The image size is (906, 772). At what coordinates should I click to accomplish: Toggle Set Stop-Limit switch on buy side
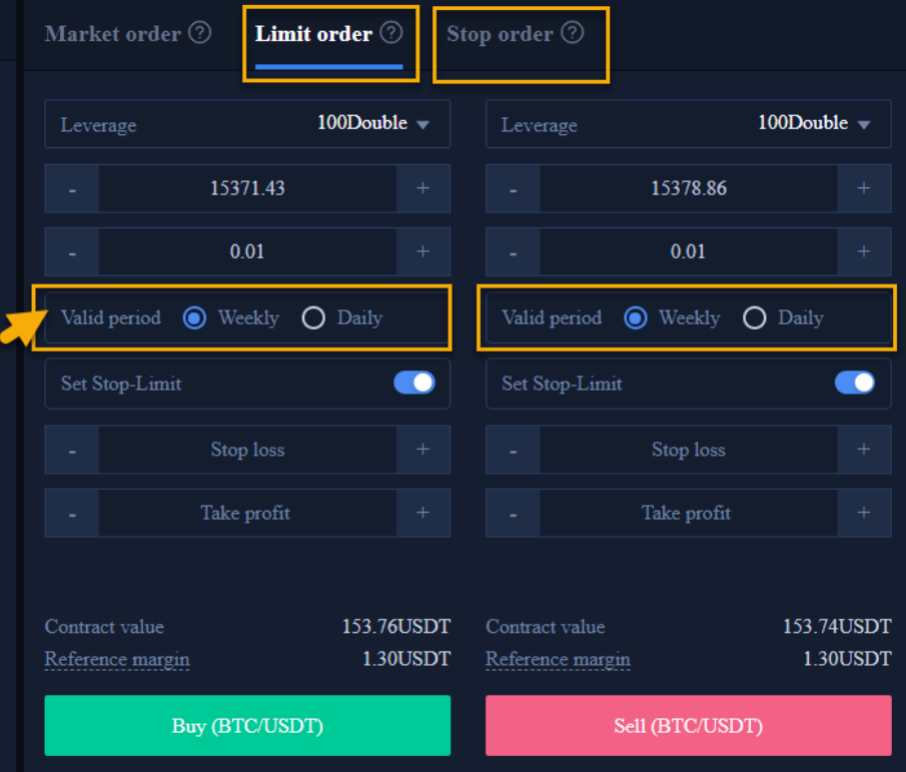tap(414, 383)
